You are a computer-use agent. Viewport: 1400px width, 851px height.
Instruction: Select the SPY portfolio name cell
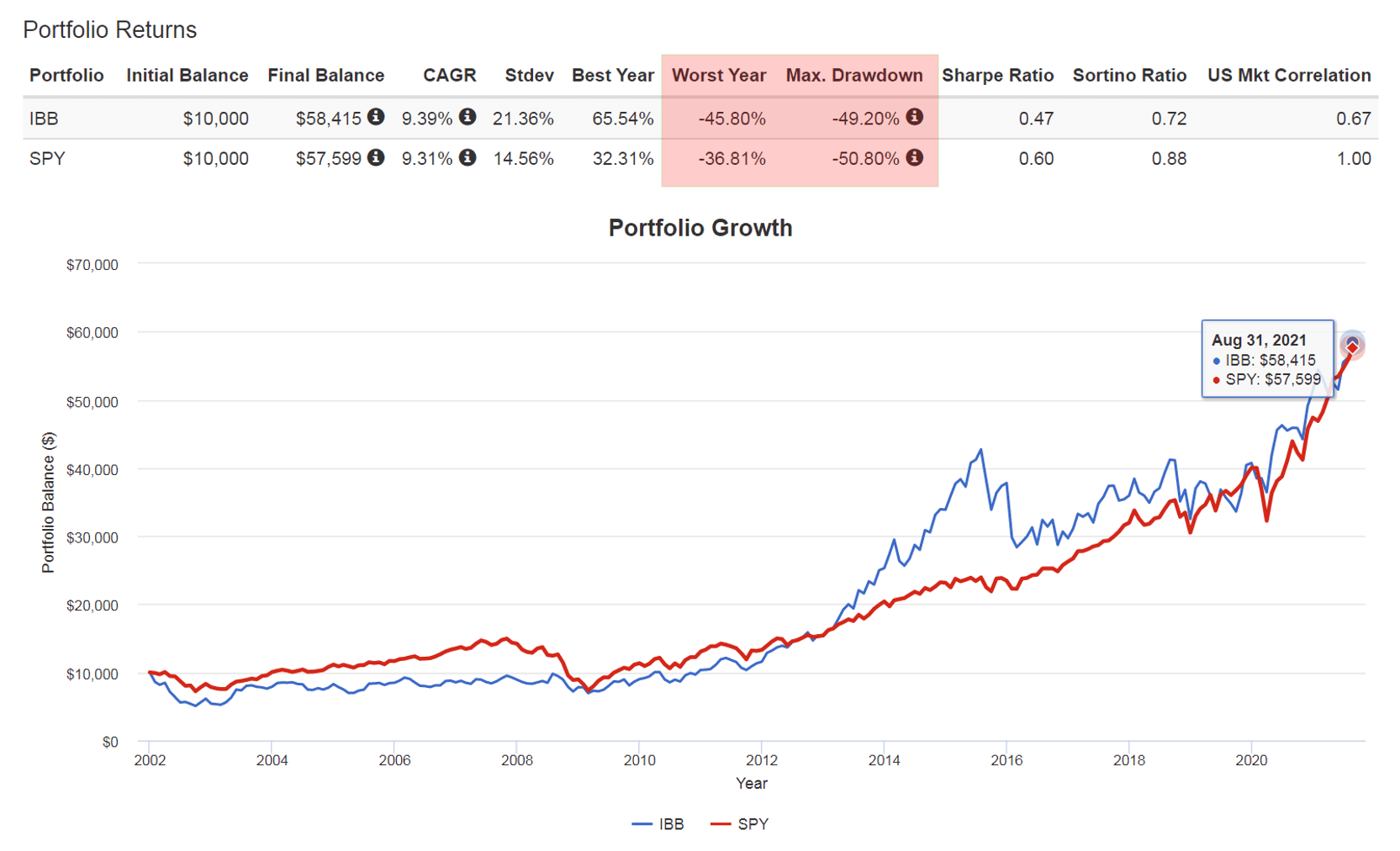[x=47, y=159]
